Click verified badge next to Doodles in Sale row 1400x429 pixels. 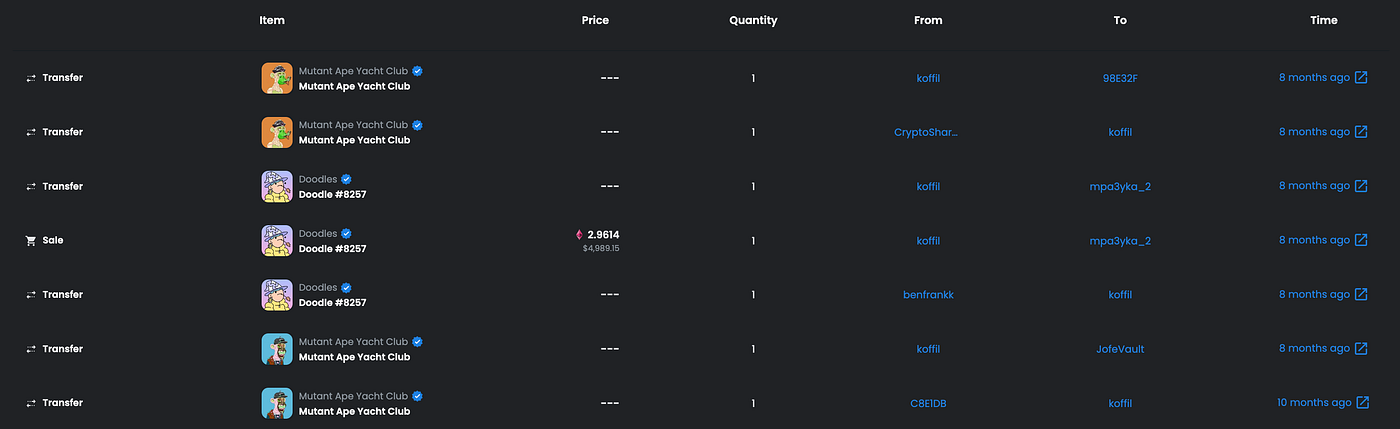coord(346,233)
